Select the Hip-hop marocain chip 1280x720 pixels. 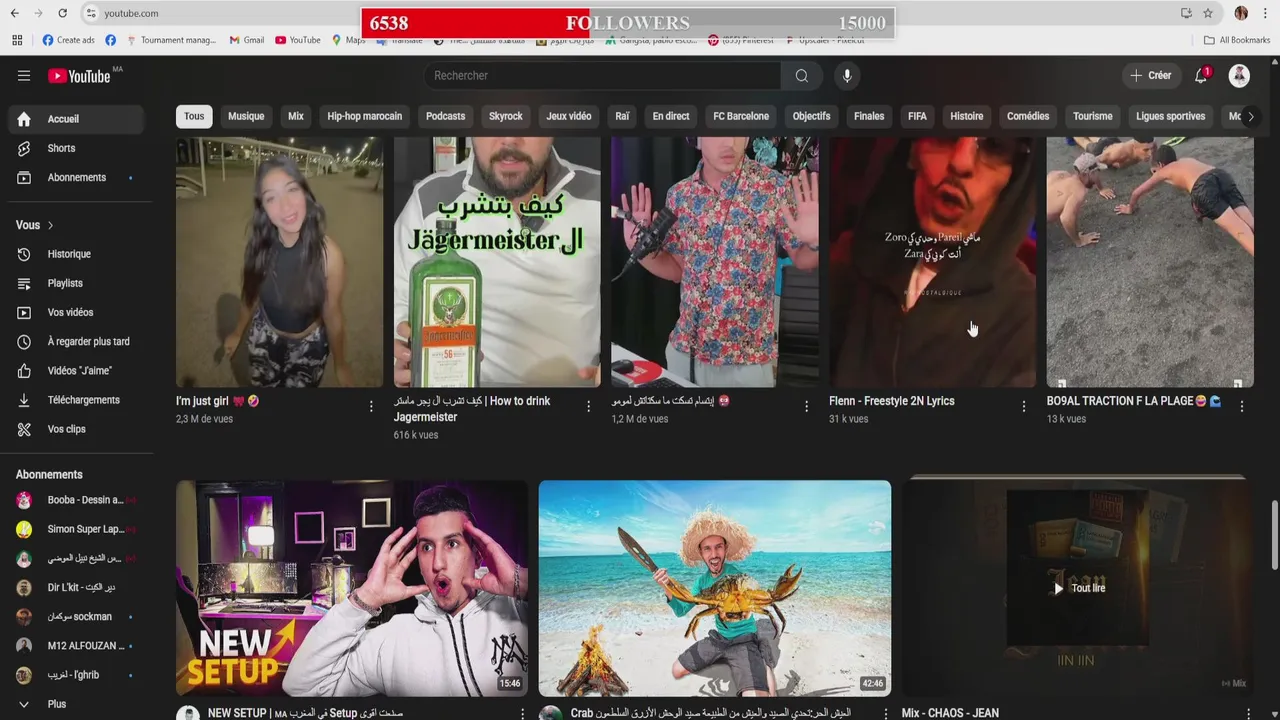(365, 116)
